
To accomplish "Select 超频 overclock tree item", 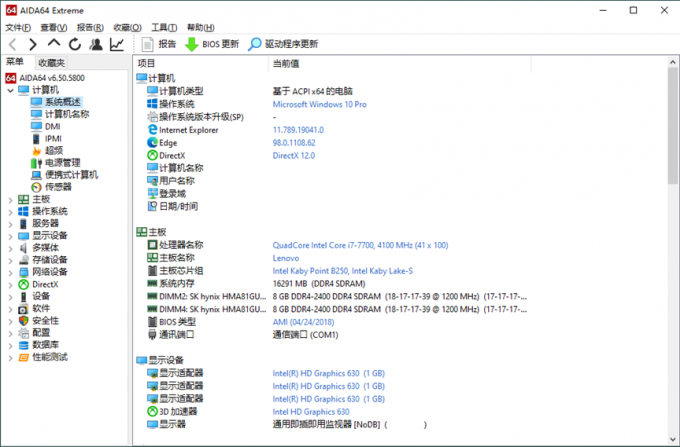I will 53,151.
